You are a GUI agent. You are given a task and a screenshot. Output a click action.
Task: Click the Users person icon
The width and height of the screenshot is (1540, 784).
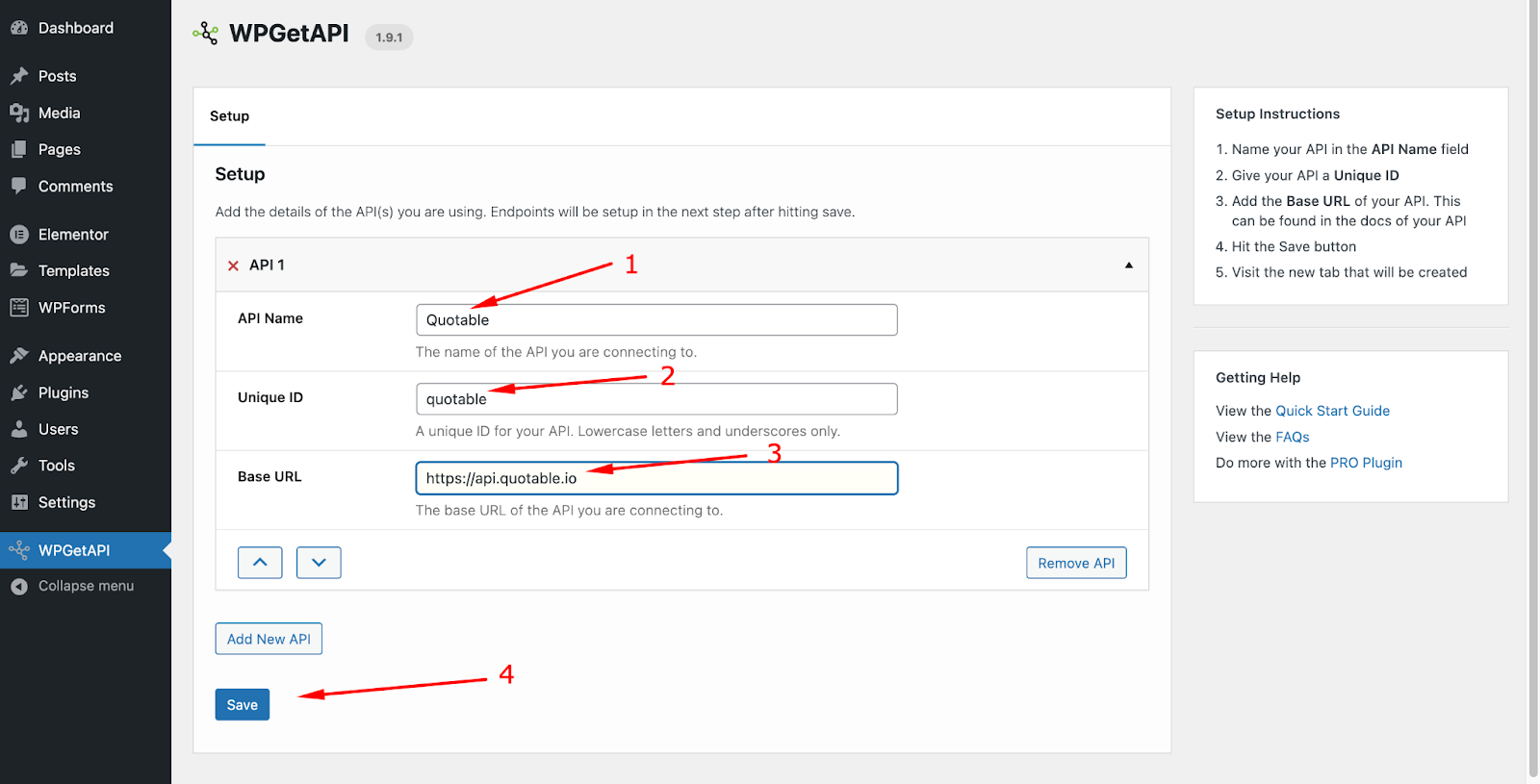pyautogui.click(x=19, y=429)
